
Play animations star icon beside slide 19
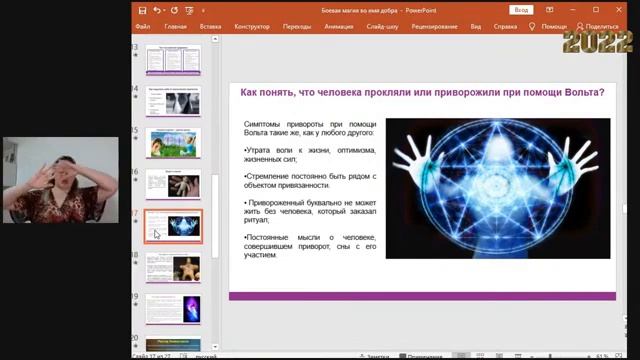pyautogui.click(x=136, y=304)
